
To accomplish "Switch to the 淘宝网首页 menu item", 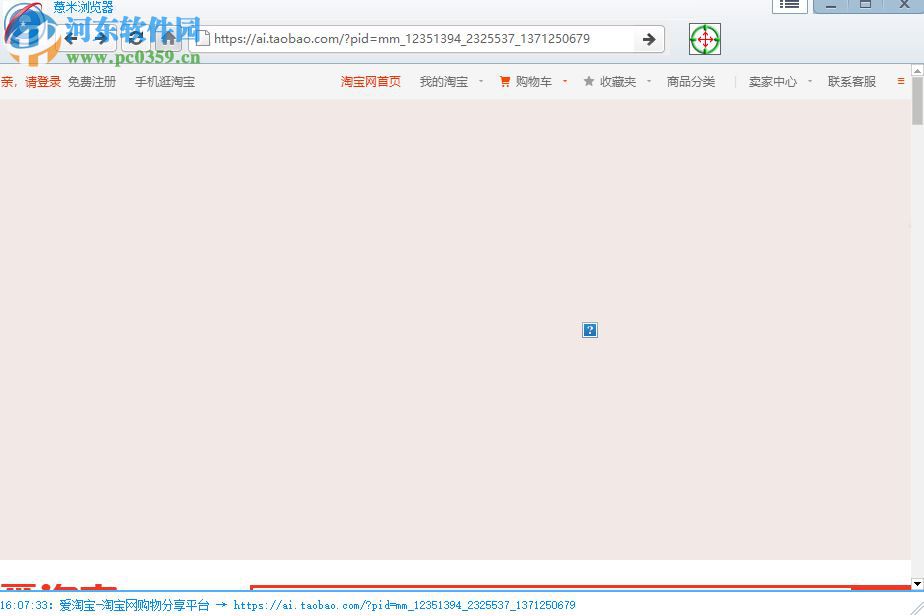I will point(370,81).
